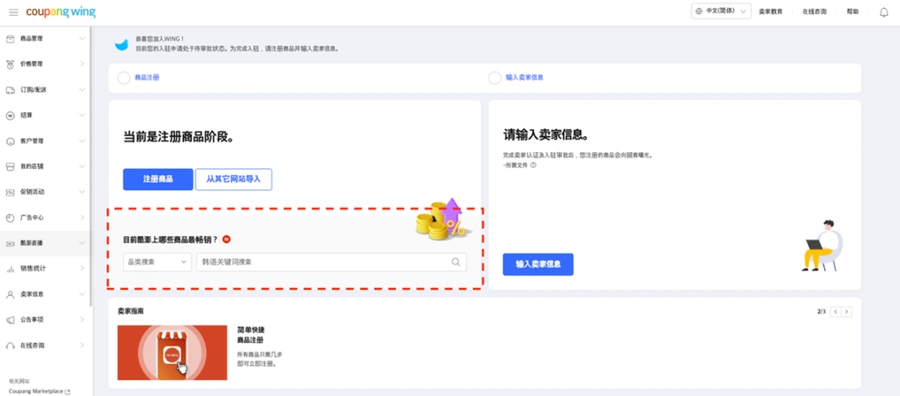900x396 pixels.
Task: Expand 价格管理 with its arrow
Action: 82,64
